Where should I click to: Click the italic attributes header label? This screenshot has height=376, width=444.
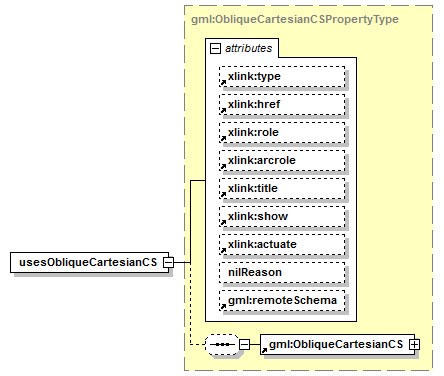[249, 48]
